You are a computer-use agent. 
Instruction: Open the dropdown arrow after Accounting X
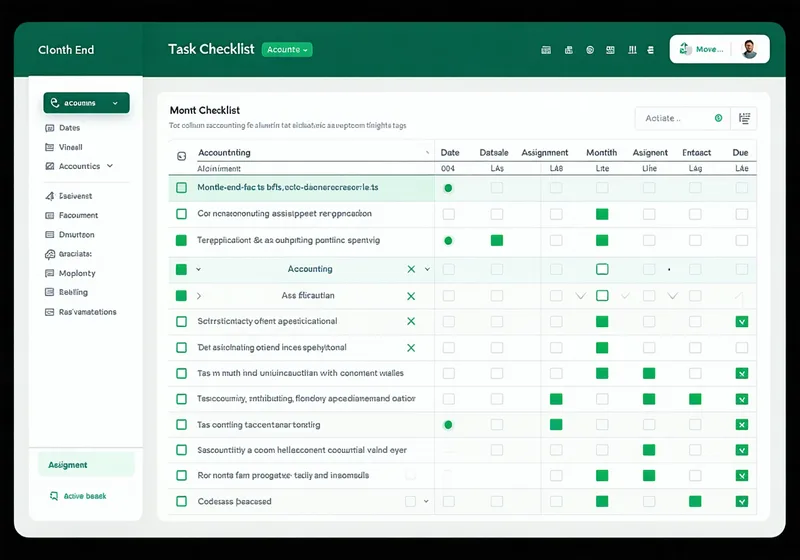coord(428,269)
